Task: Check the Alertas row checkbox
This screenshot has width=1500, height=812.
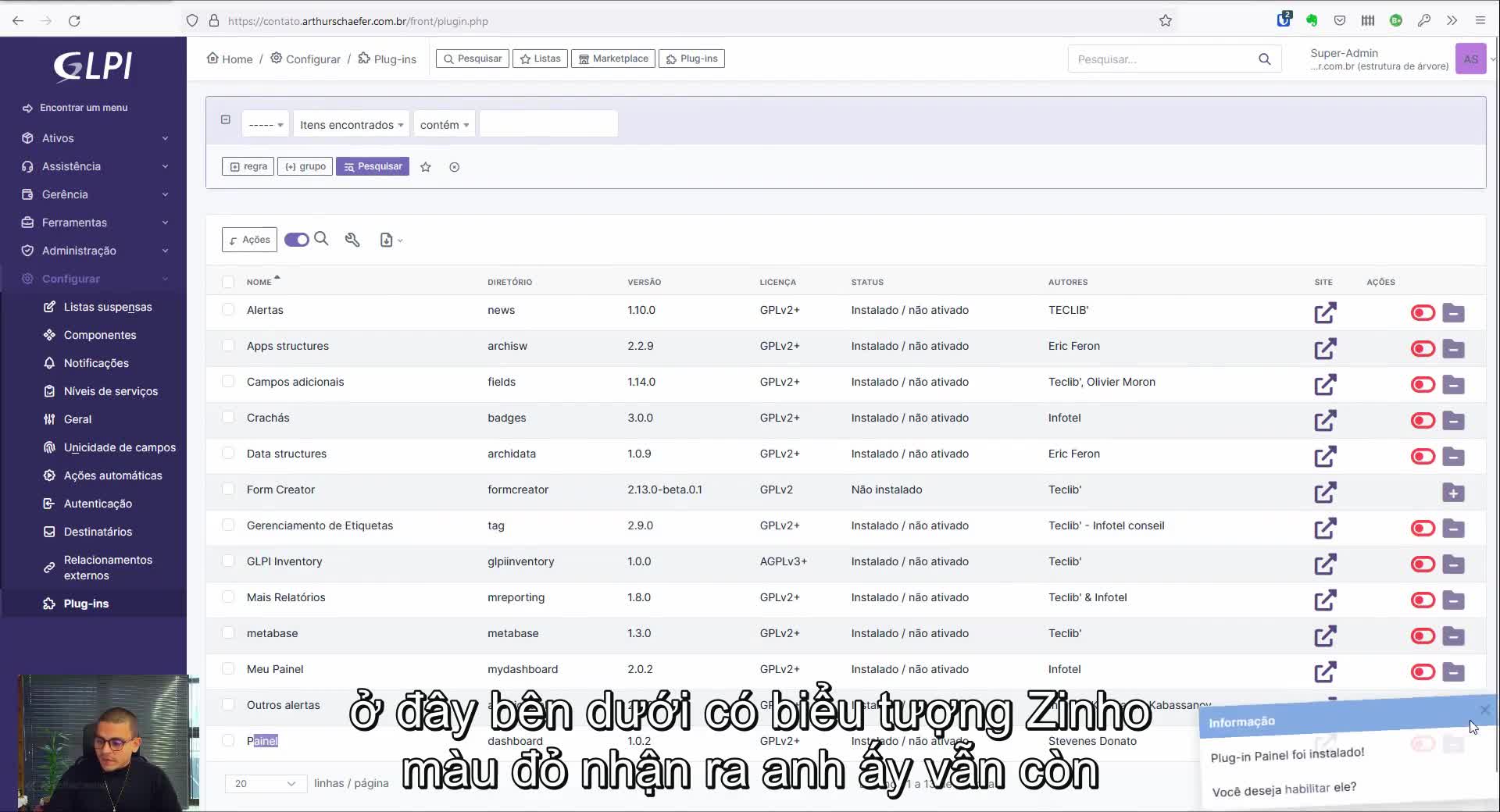Action: pyautogui.click(x=228, y=309)
